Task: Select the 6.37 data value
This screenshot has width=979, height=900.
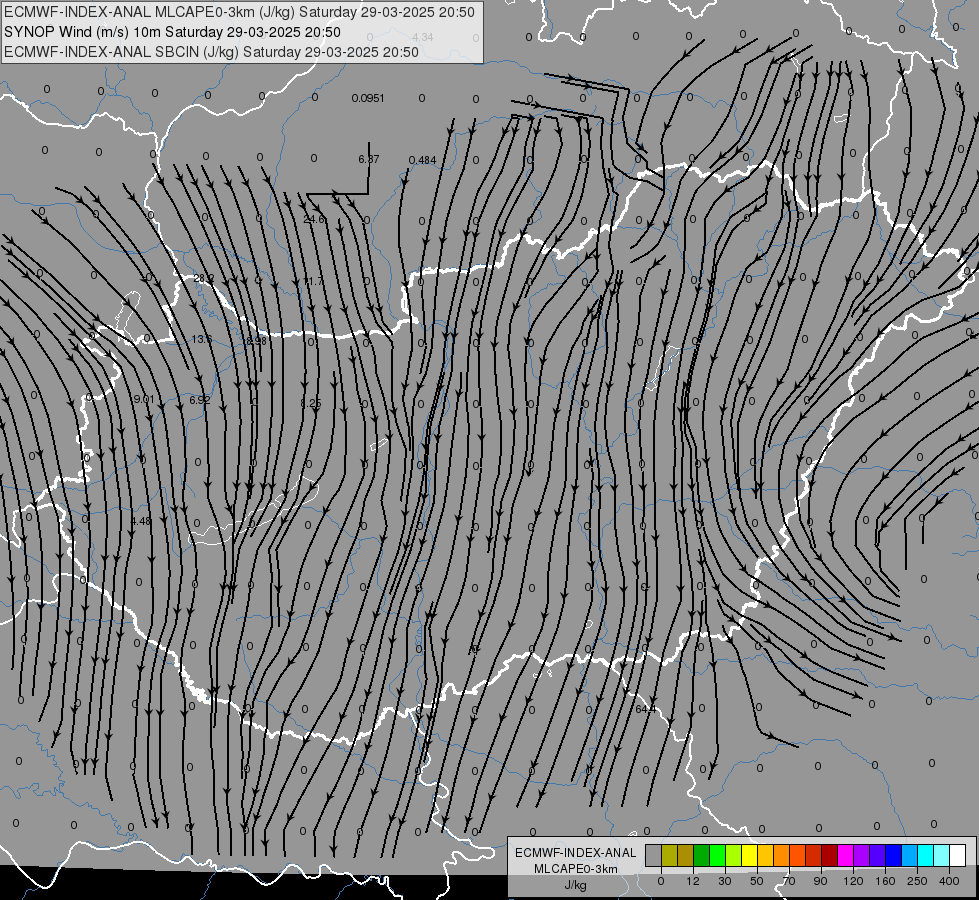Action: point(368,159)
